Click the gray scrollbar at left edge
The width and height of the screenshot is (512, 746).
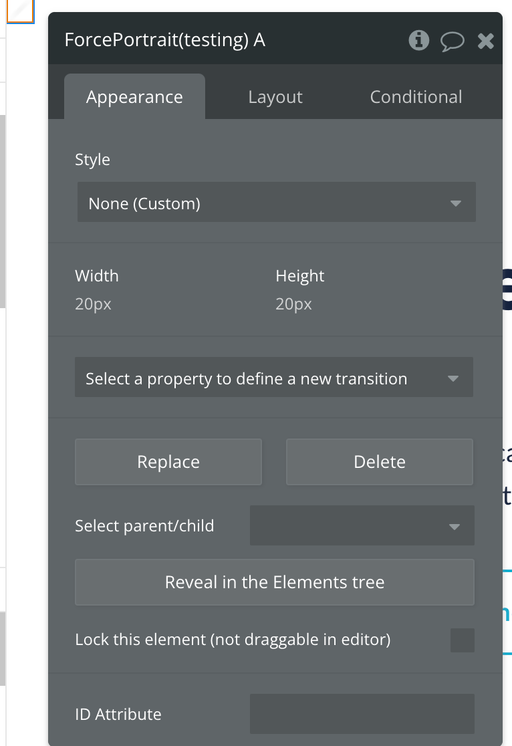click(2, 211)
